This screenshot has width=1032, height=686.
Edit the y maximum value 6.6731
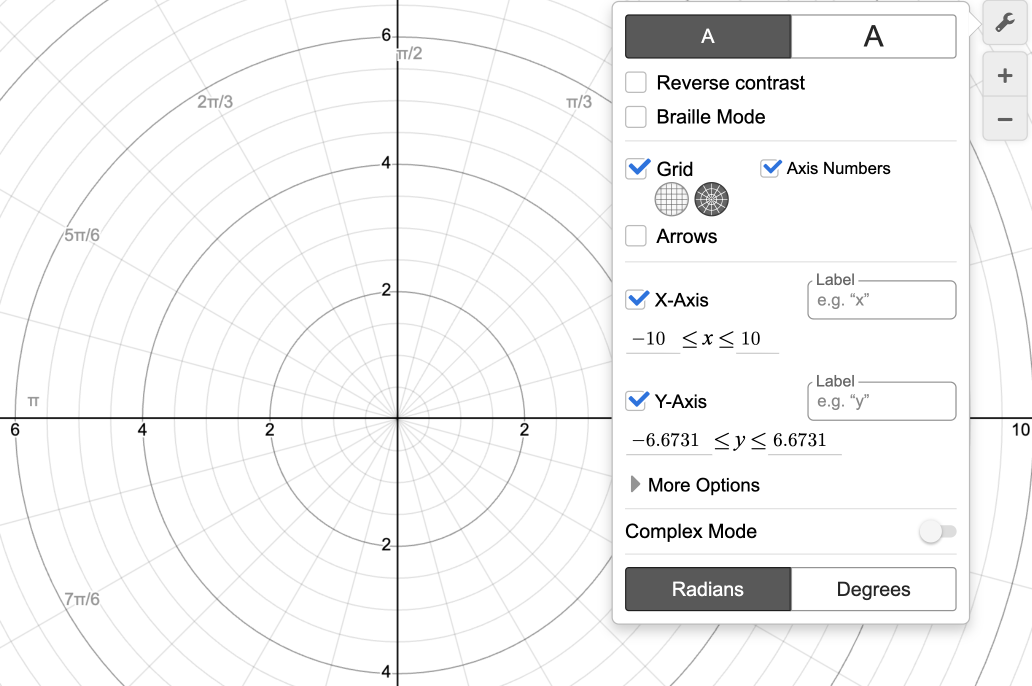(x=799, y=441)
